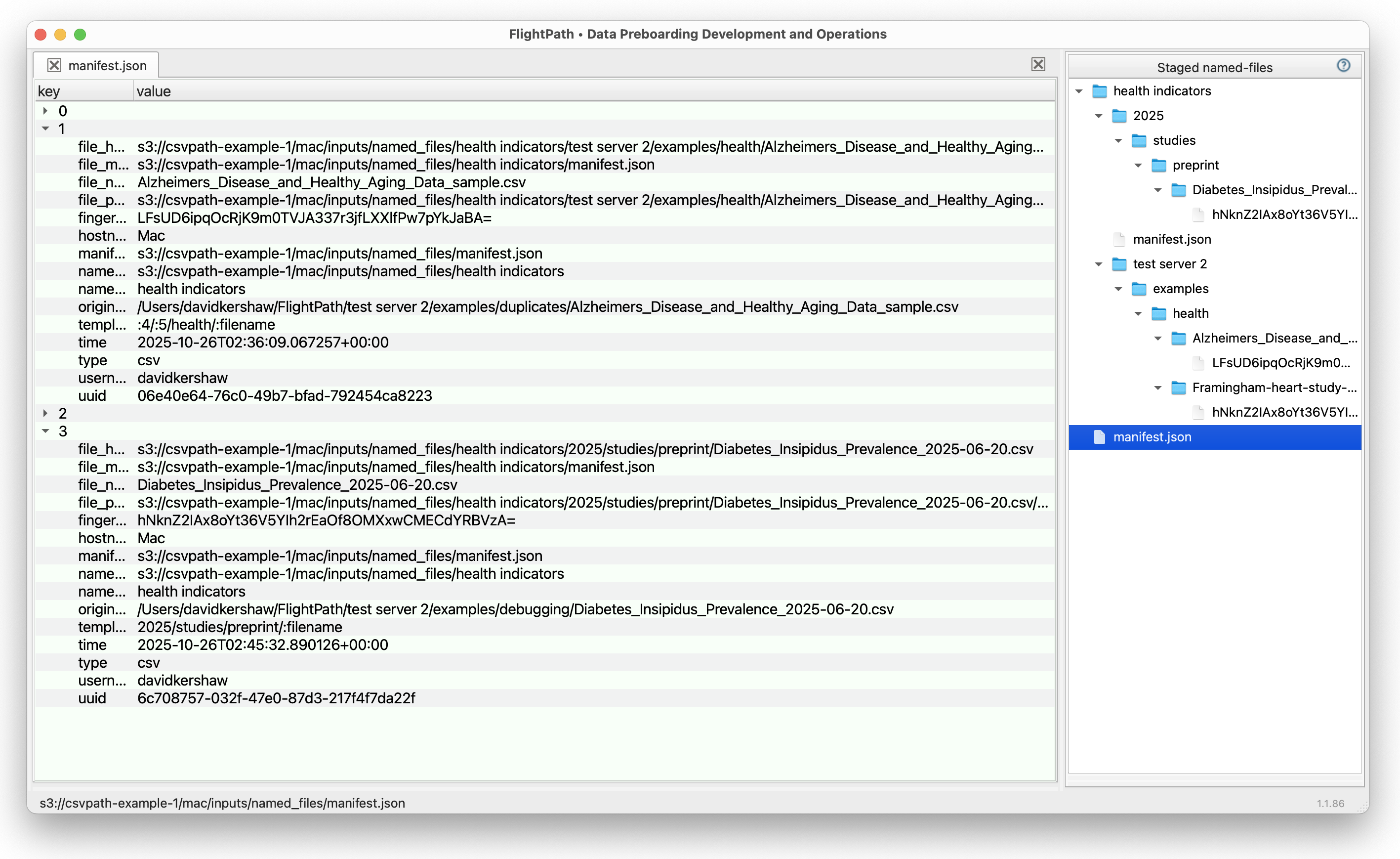Click the LFsUD6ipqOcRjK9m0 file icon
The height and width of the screenshot is (859, 1400).
coord(1198,363)
